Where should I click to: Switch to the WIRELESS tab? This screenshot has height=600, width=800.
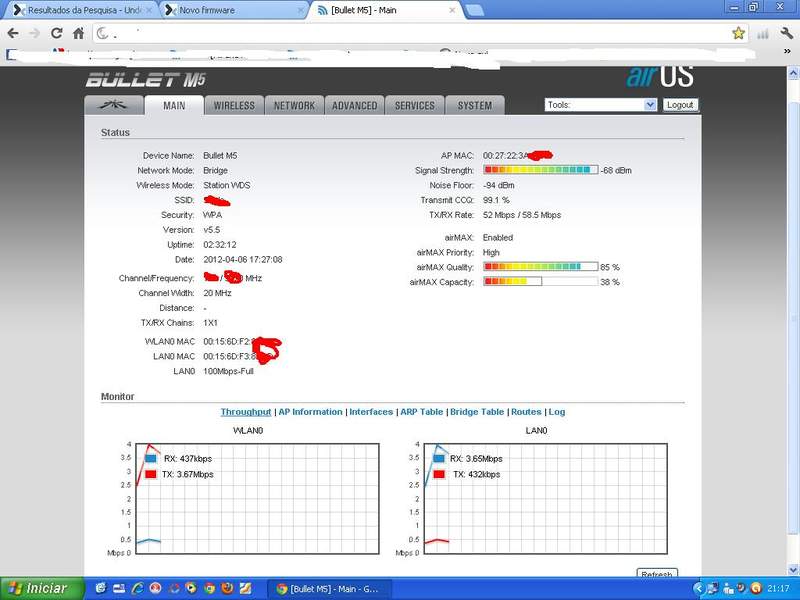coord(234,105)
